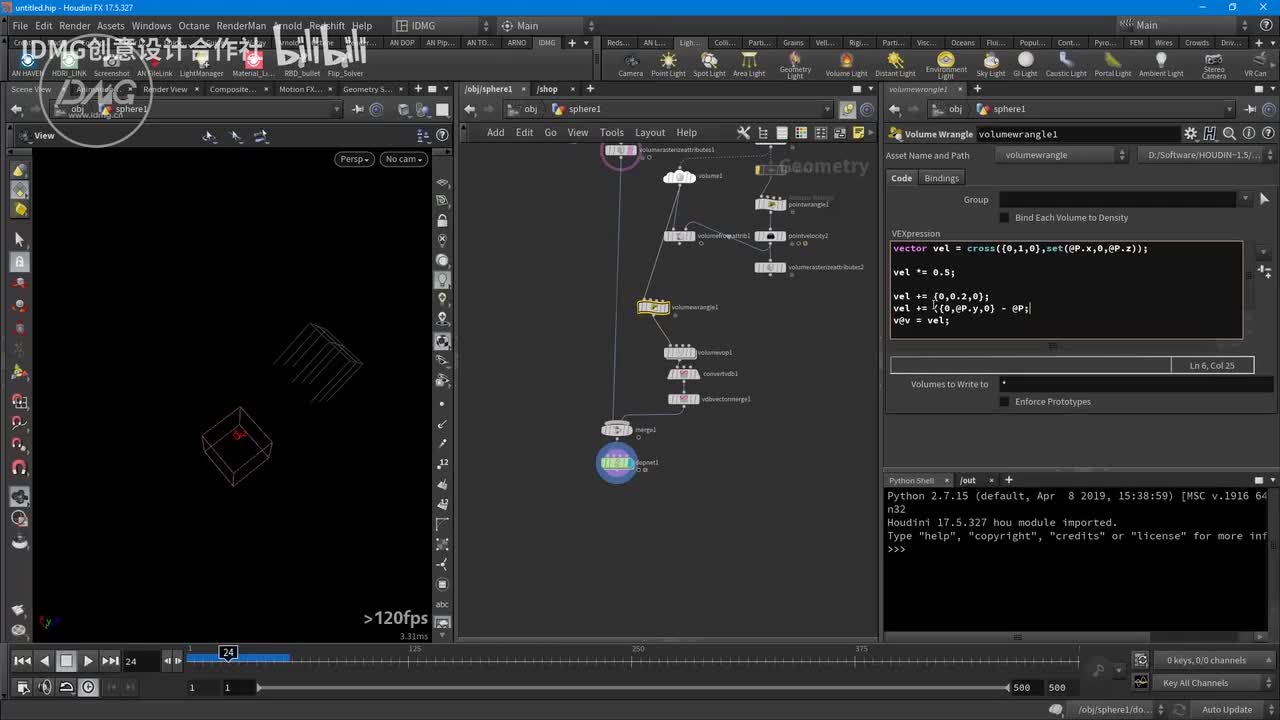This screenshot has width=1280, height=720.
Task: Open the Persp viewport dropdown
Action: tap(354, 159)
